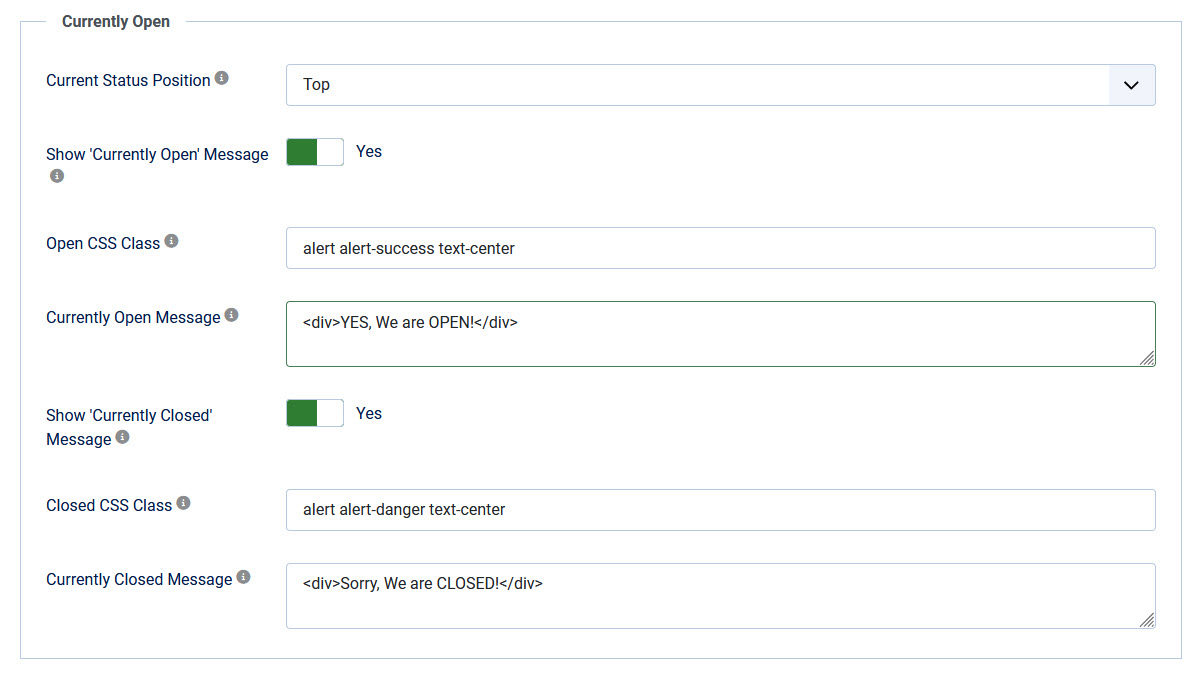1201x687 pixels.
Task: Open the Current Status Position dropdown
Action: click(x=720, y=85)
